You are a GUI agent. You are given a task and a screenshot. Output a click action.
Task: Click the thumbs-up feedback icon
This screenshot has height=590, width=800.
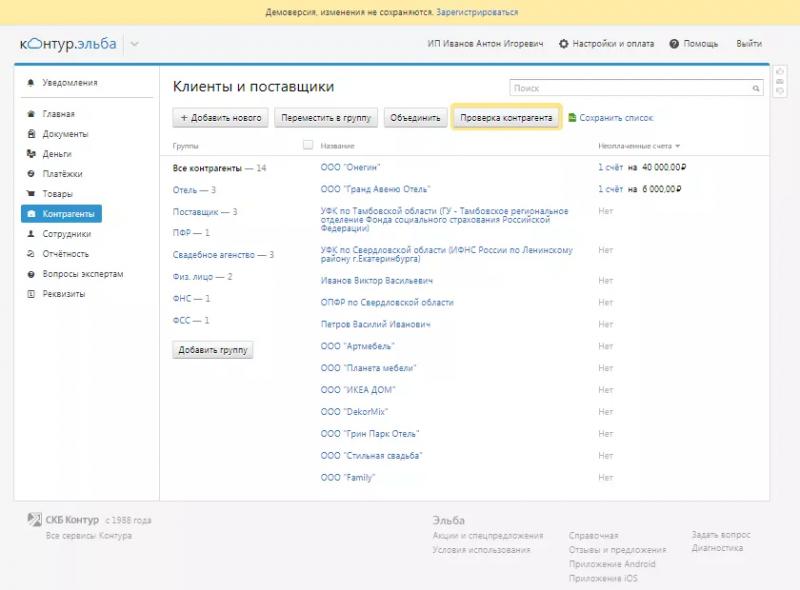tap(780, 71)
